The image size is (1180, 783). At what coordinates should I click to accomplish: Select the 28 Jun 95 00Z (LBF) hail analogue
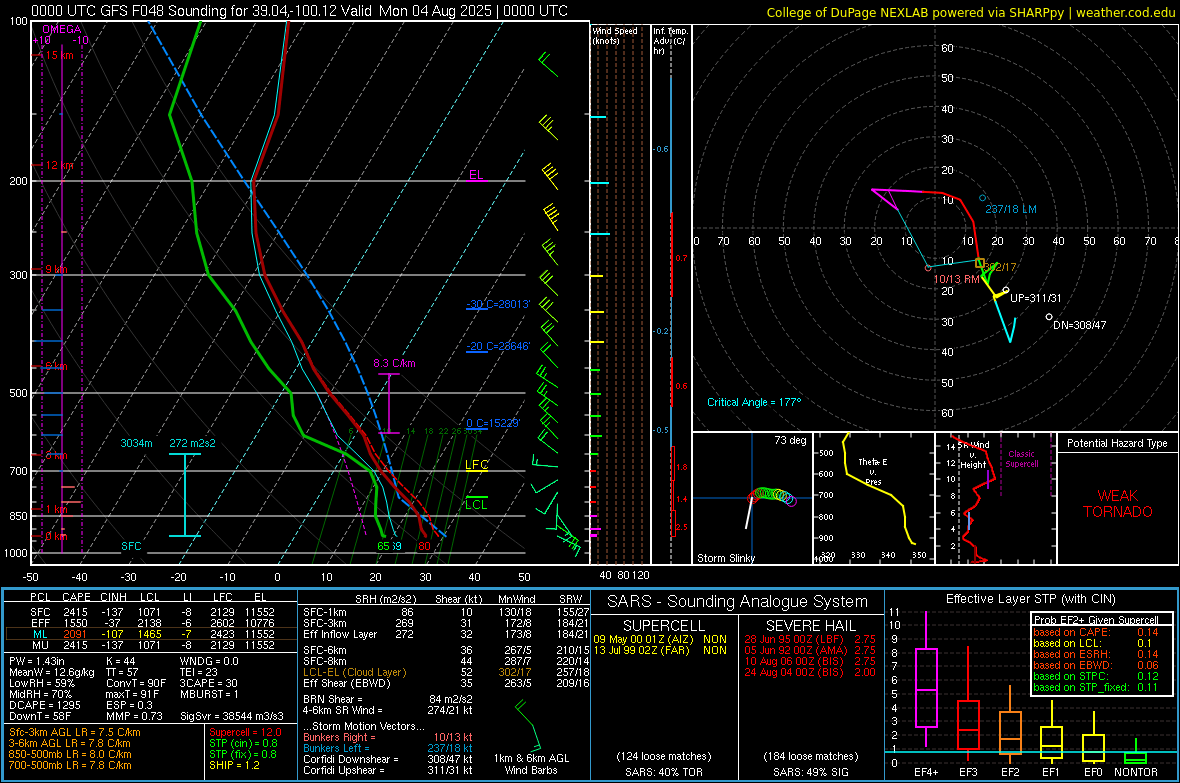(x=810, y=639)
